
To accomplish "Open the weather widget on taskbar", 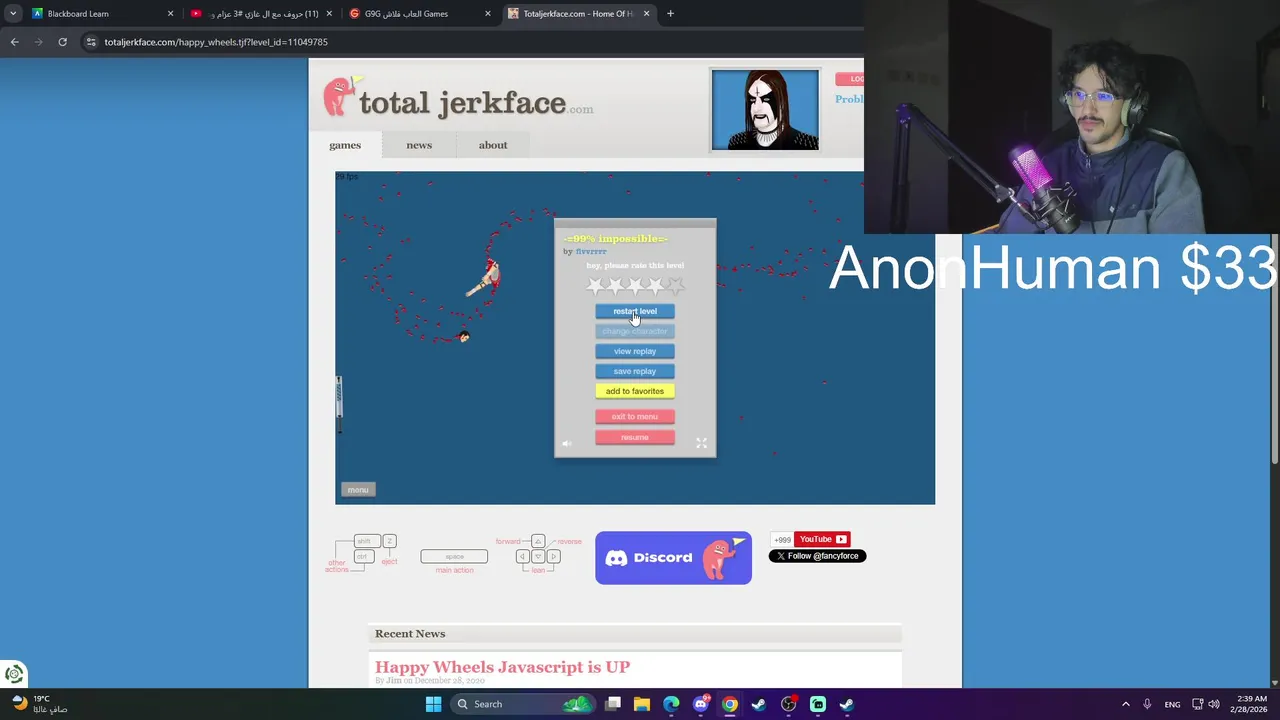I will [x=40, y=704].
